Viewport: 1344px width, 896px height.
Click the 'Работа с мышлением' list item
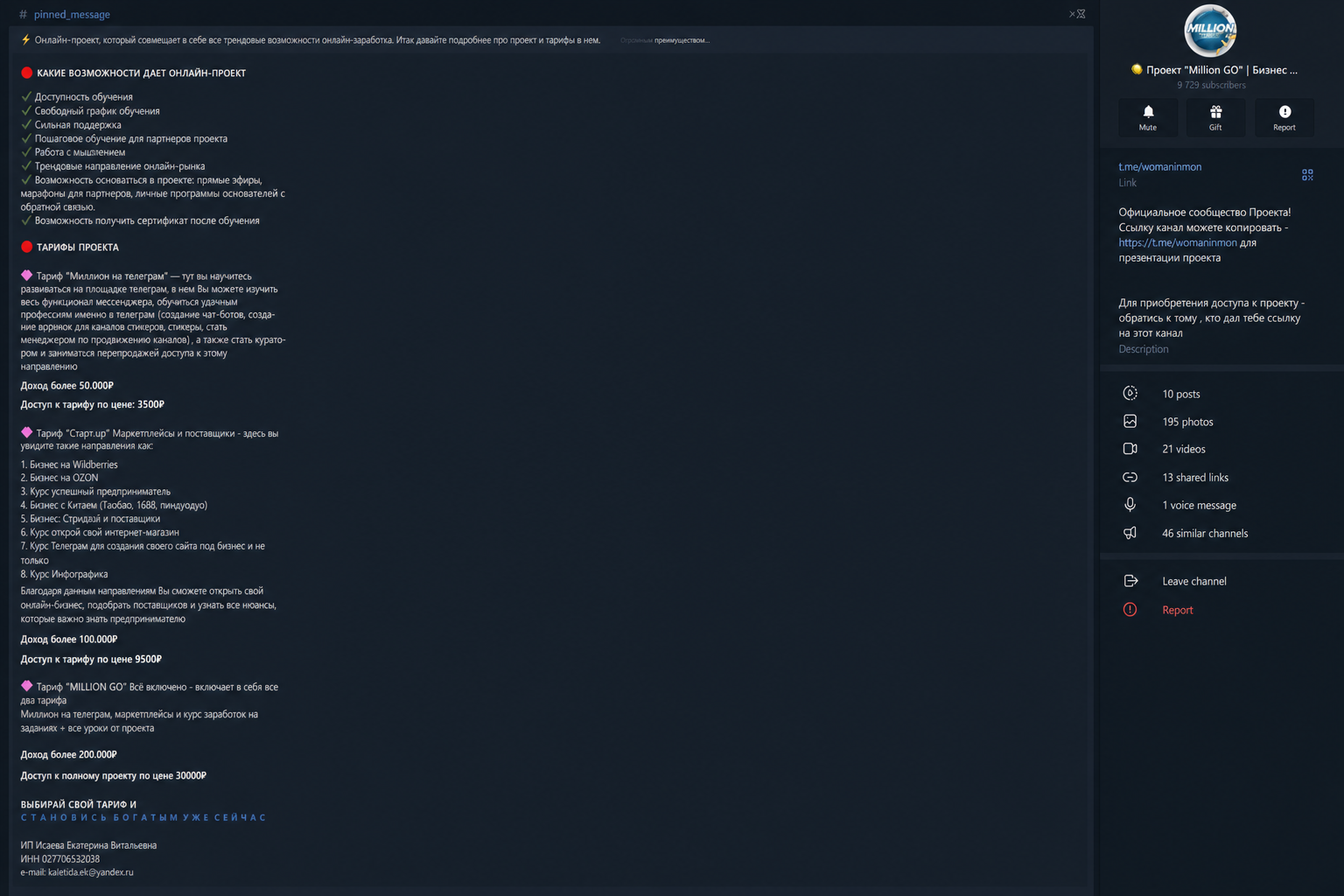click(x=80, y=152)
